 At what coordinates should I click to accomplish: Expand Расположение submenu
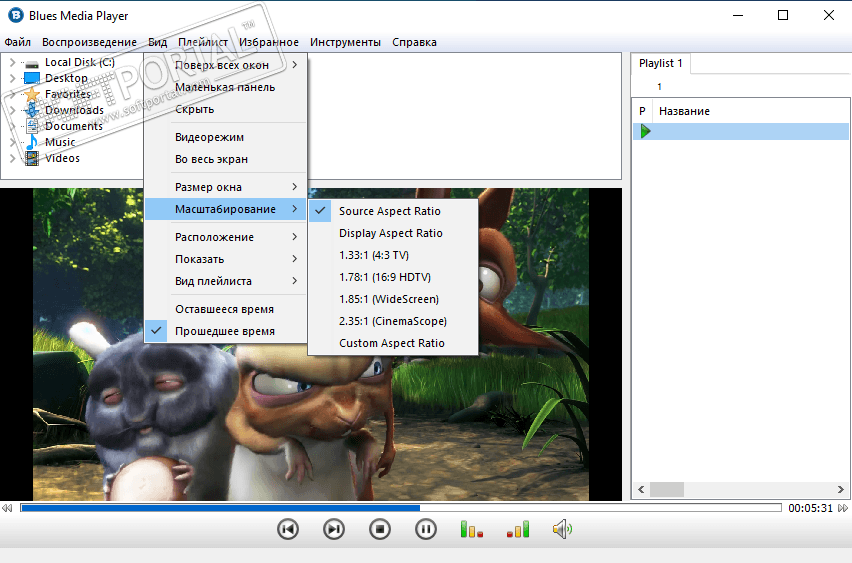click(x=225, y=237)
